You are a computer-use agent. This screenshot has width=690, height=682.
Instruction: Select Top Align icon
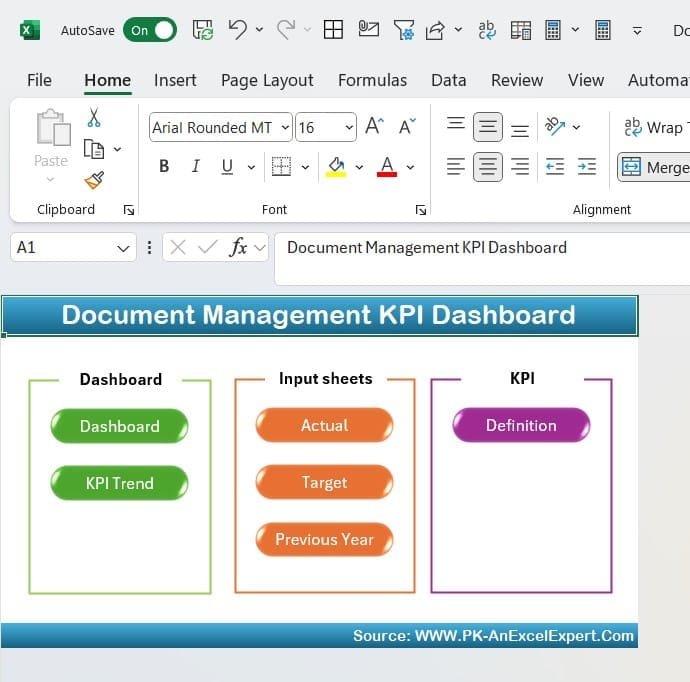coord(456,123)
